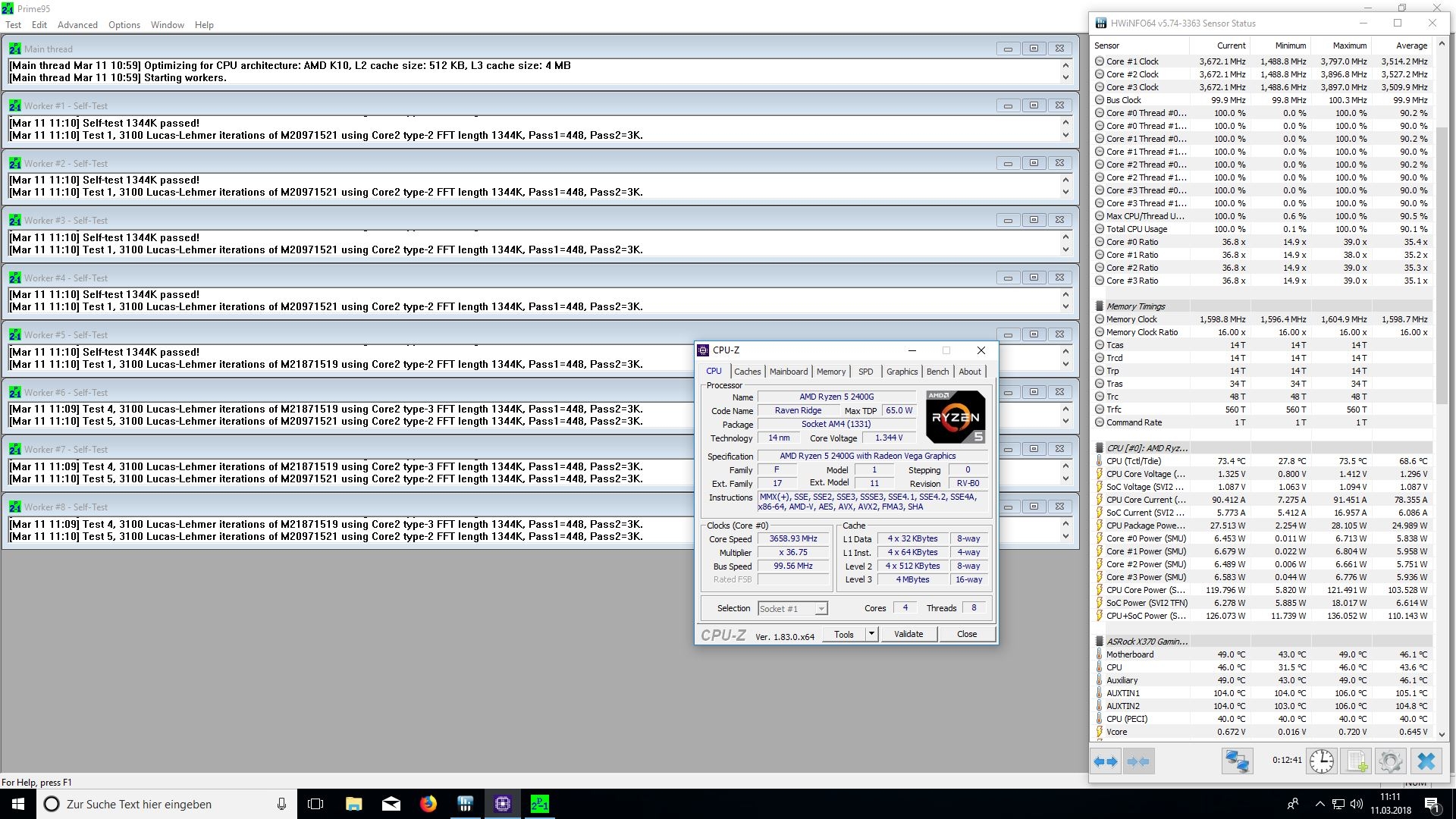Click HWiNFO sensor list scrollbar thumb
This screenshot has width=1456, height=819.
tap(1442, 265)
